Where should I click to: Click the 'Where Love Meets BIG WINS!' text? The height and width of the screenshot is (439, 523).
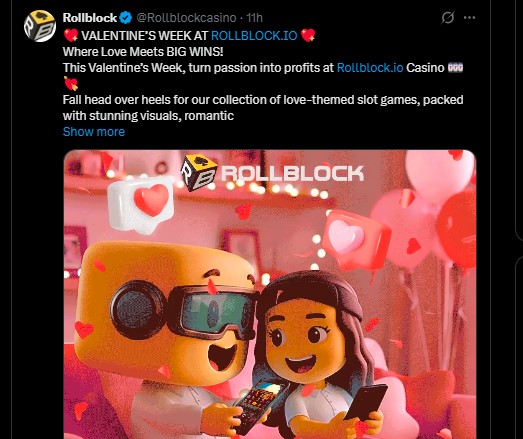[x=143, y=52]
